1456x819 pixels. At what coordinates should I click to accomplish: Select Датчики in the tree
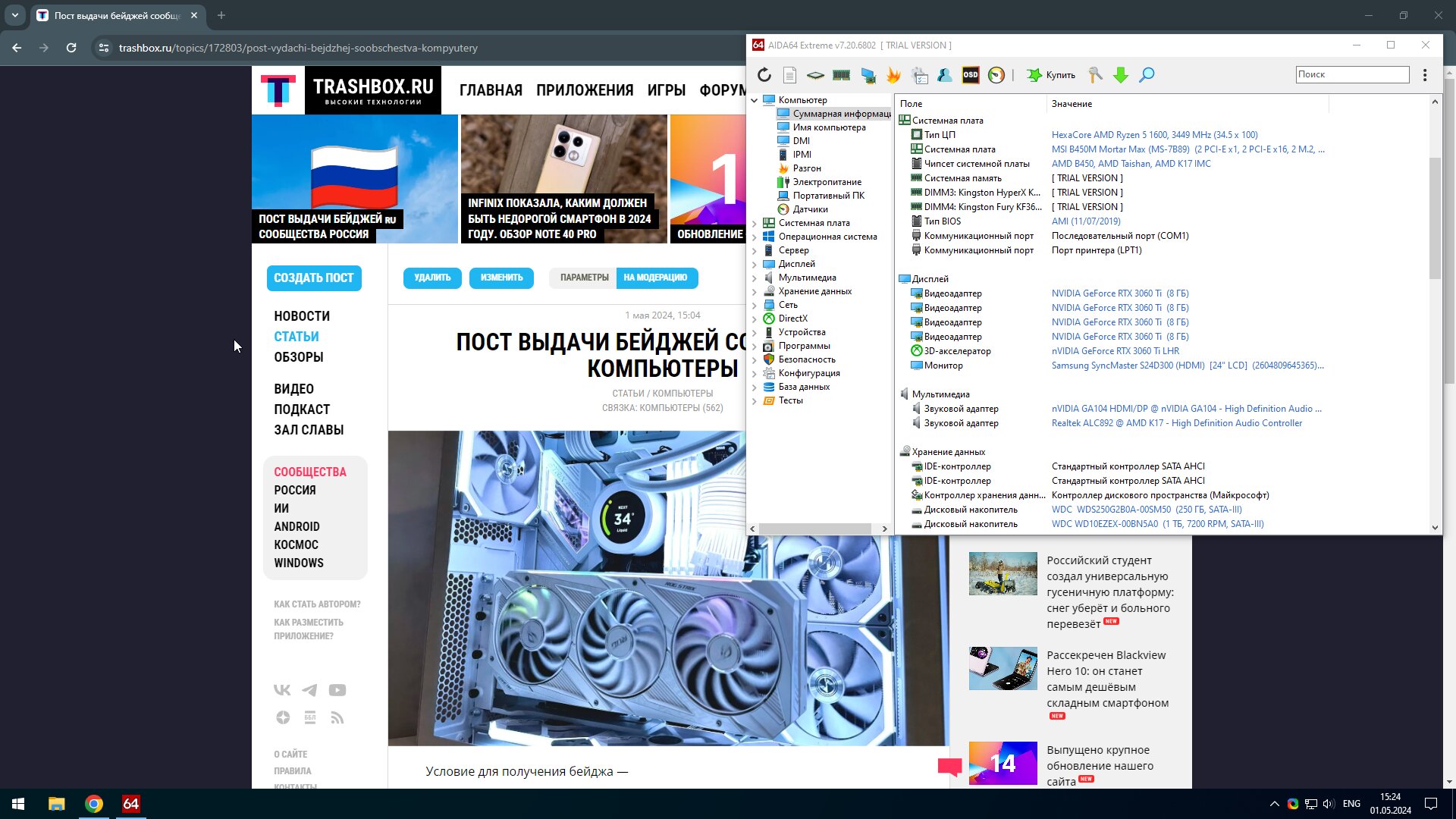point(810,209)
